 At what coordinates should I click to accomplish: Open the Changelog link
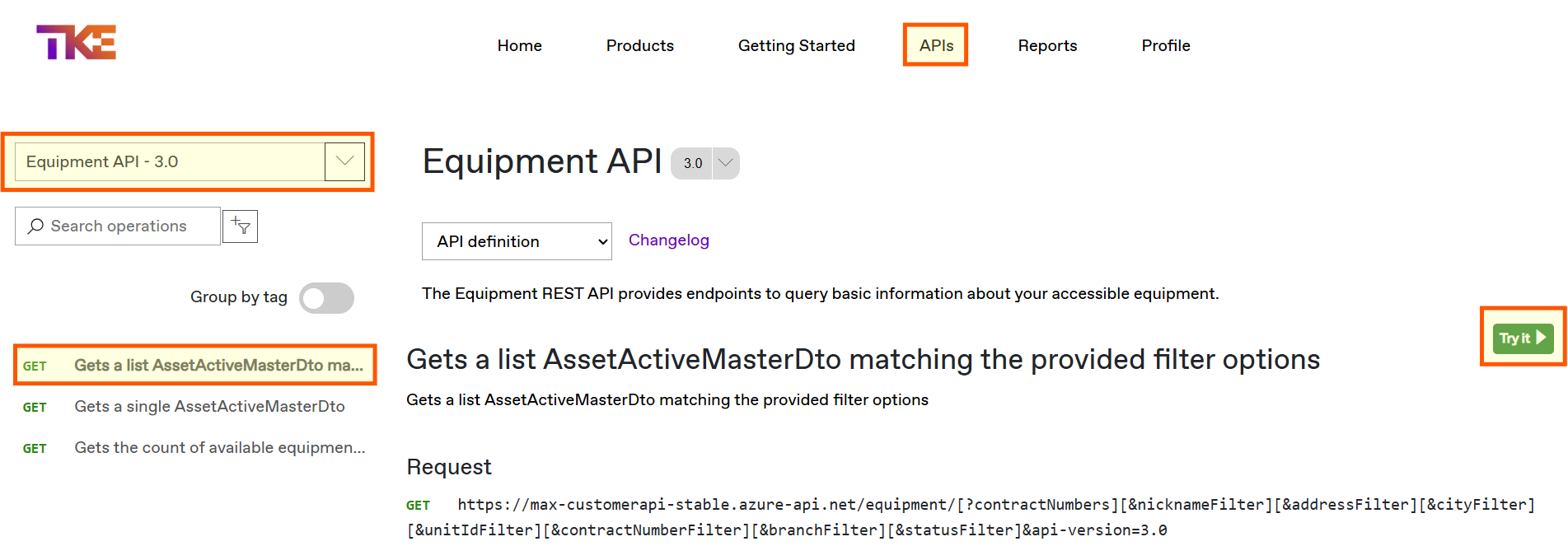coord(668,240)
